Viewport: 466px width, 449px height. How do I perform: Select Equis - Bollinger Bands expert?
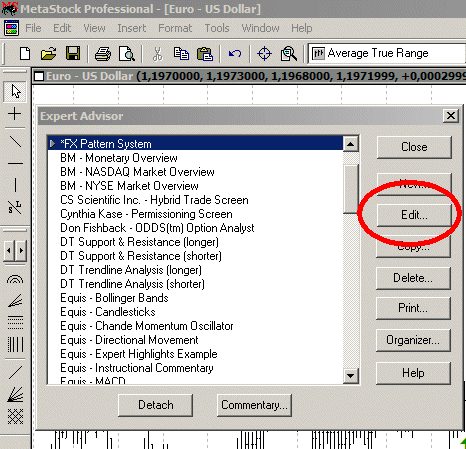195,298
